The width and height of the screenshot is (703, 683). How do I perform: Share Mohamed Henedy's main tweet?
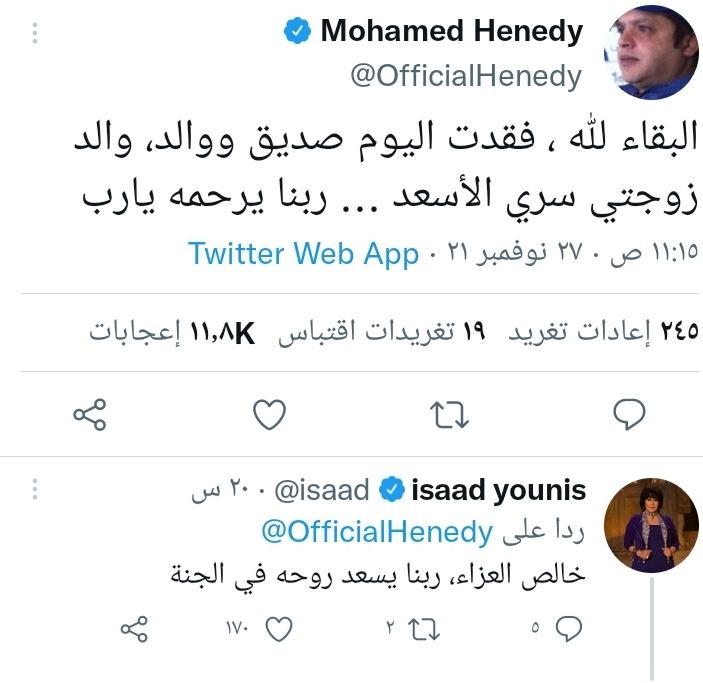(x=90, y=413)
